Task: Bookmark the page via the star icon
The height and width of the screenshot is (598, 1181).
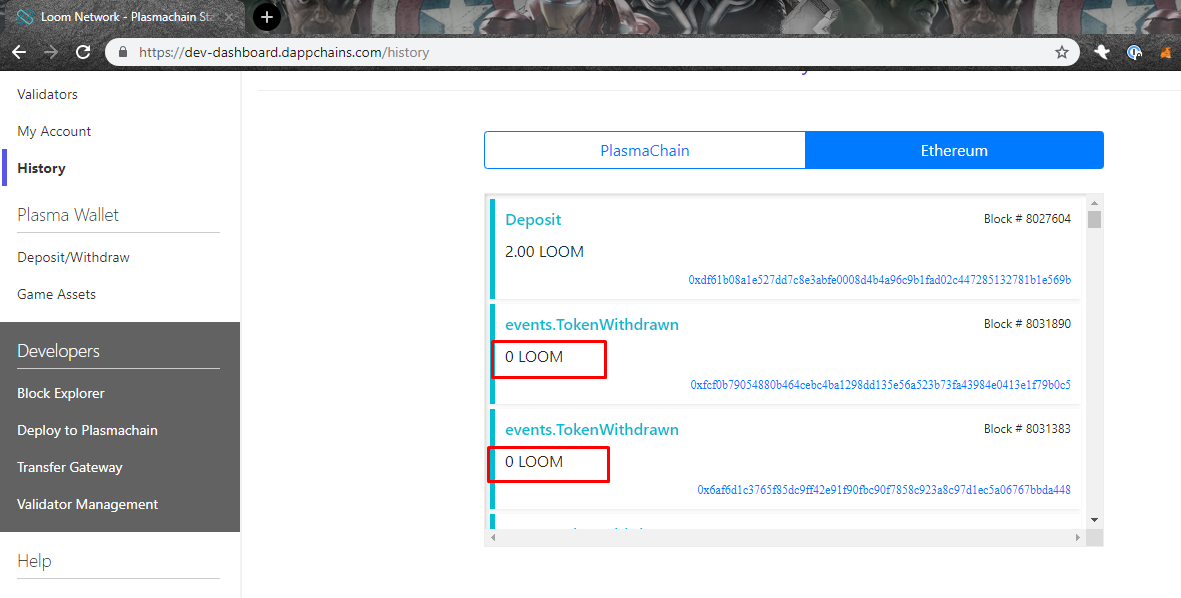Action: pyautogui.click(x=1061, y=51)
